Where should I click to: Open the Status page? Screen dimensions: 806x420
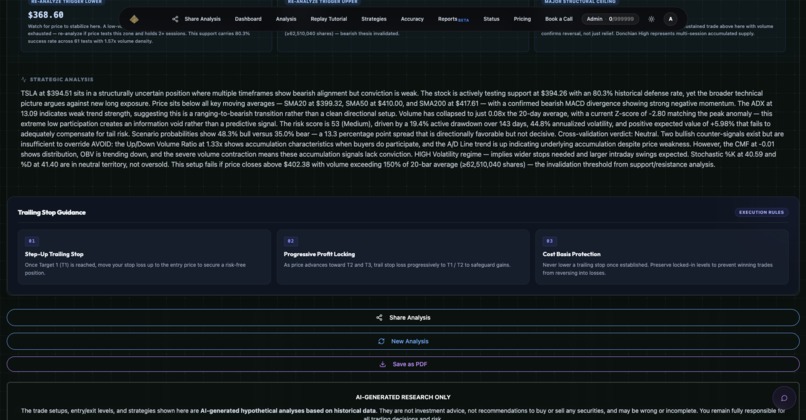pyautogui.click(x=491, y=19)
